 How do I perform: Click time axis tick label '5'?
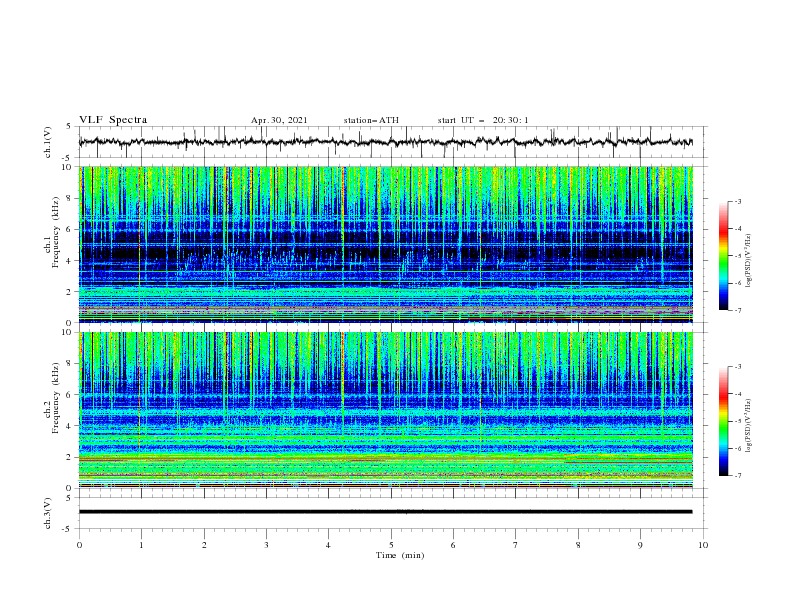click(391, 545)
